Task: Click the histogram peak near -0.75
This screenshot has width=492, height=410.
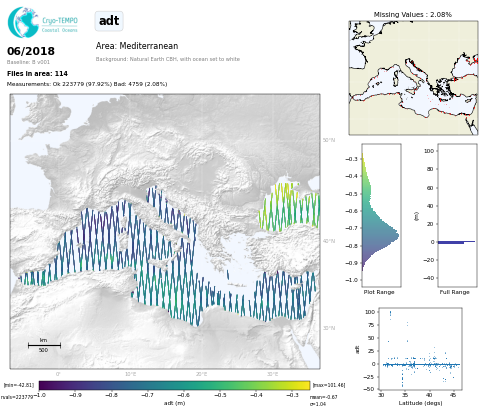Action: 395,236
